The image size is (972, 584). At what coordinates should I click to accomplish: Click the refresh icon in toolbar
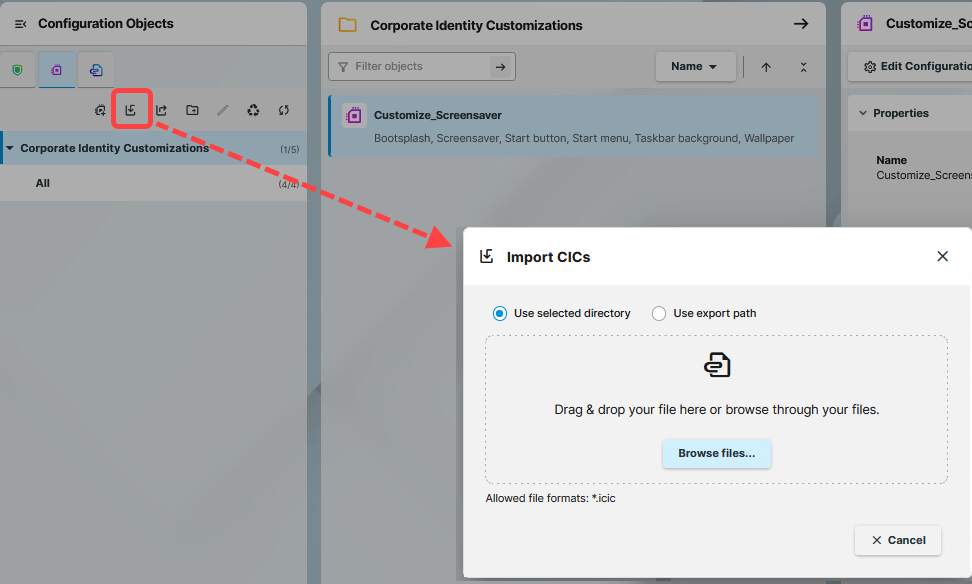(284, 110)
